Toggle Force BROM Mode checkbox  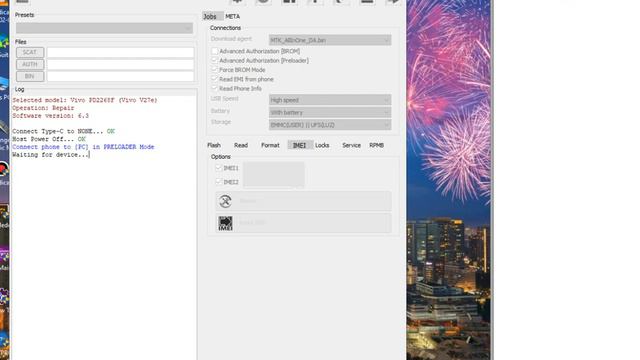tap(215, 70)
